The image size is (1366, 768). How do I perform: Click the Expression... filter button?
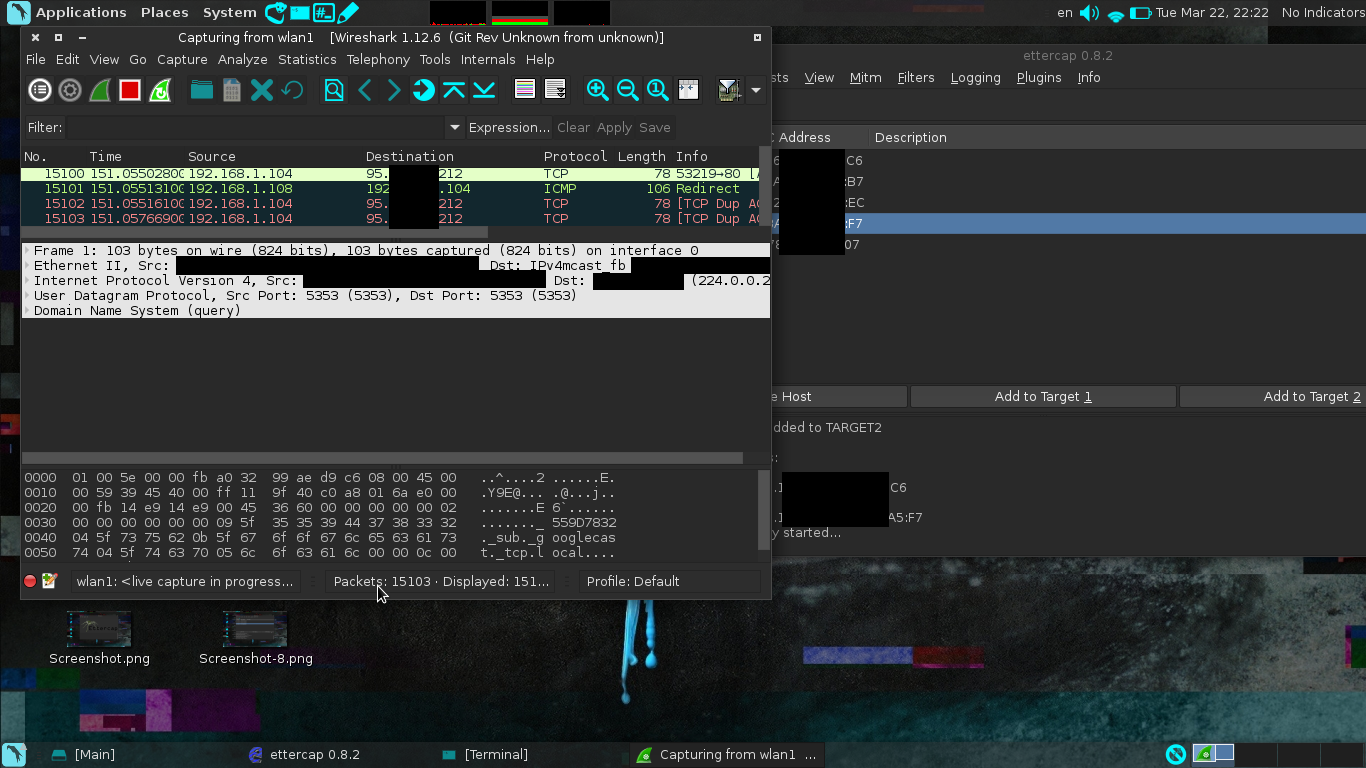click(x=509, y=128)
